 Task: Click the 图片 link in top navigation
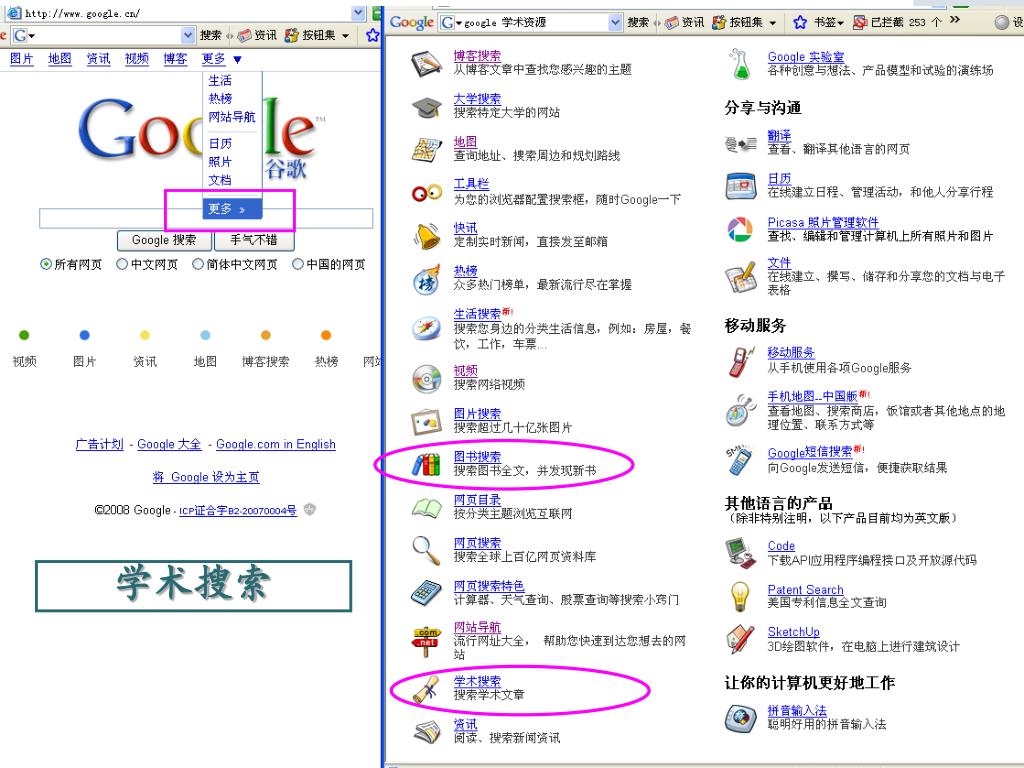(x=22, y=59)
